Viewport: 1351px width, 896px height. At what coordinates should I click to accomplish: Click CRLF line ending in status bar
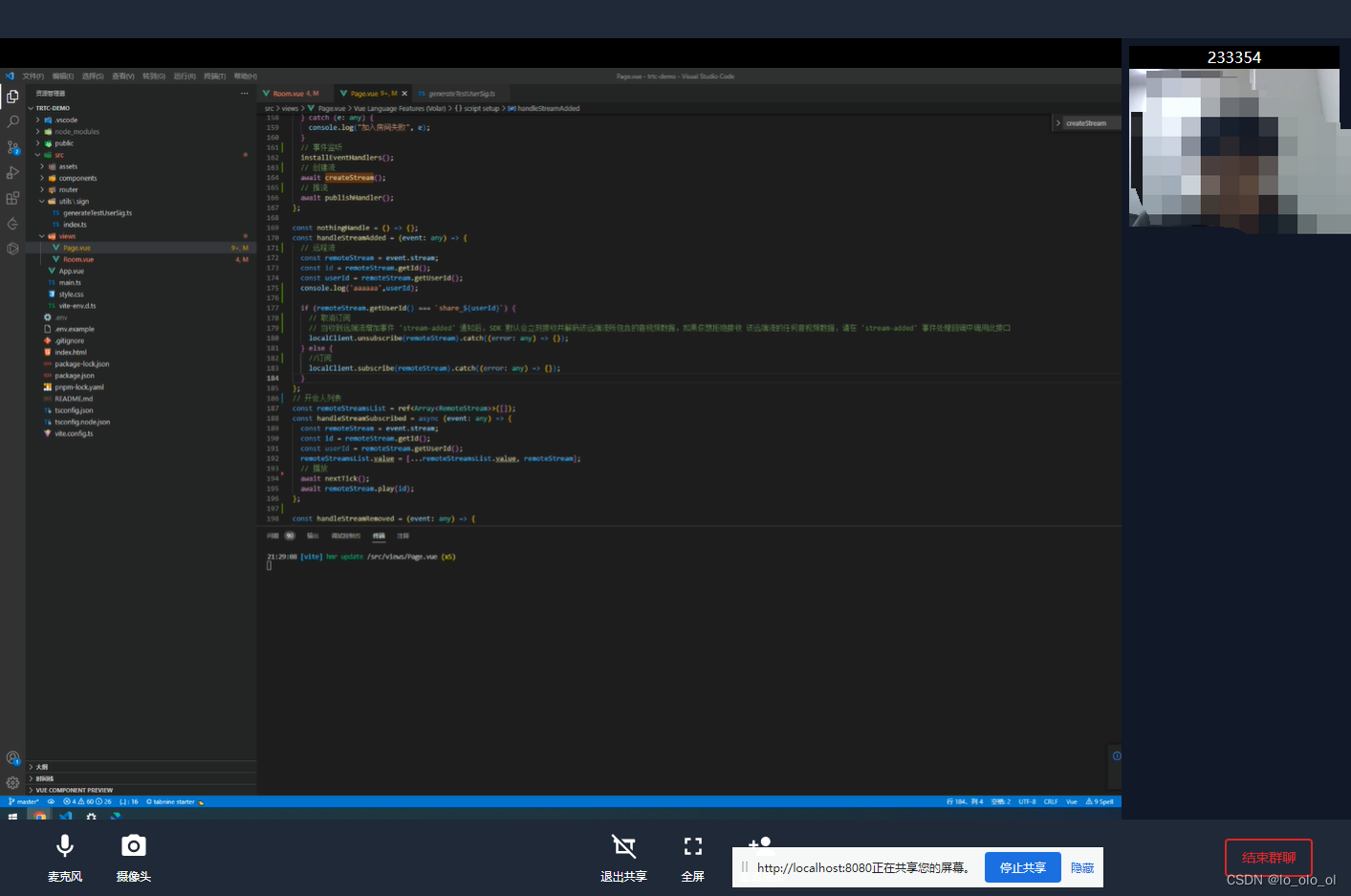click(1051, 801)
